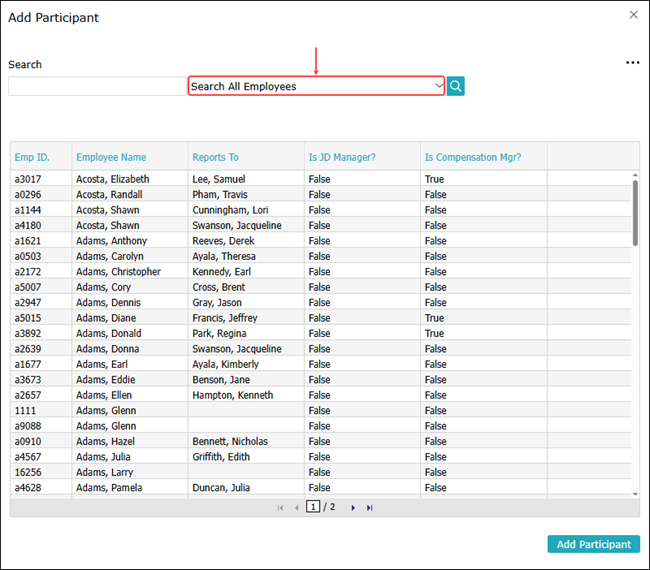This screenshot has width=650, height=570.
Task: Sort by the Emp ID. column header
Action: (32, 157)
